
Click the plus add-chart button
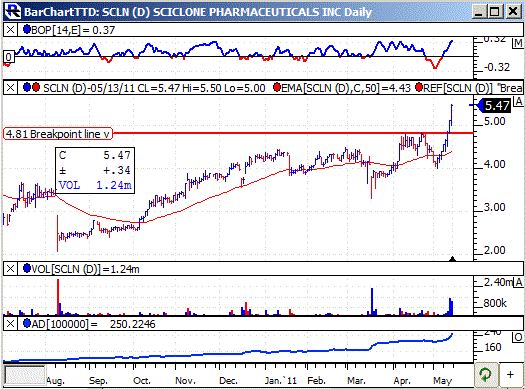pyautogui.click(x=510, y=375)
